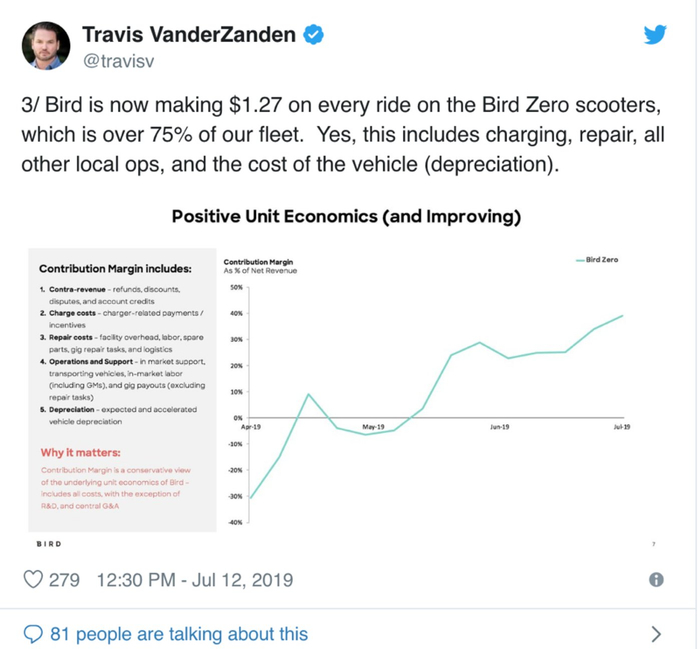
Task: Like the tweet with the heart icon
Action: tap(34, 579)
